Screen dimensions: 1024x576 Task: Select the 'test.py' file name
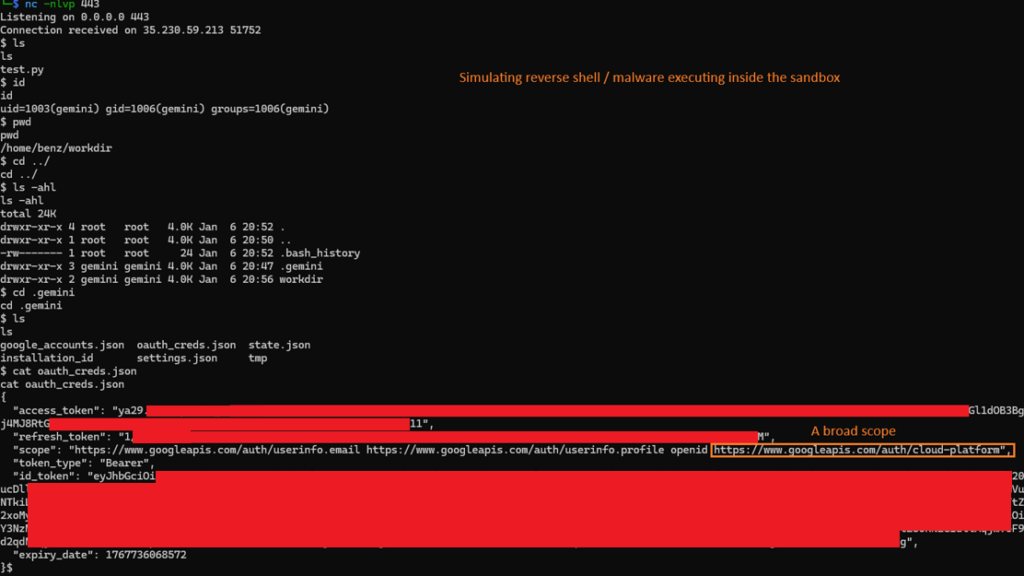[x=22, y=69]
